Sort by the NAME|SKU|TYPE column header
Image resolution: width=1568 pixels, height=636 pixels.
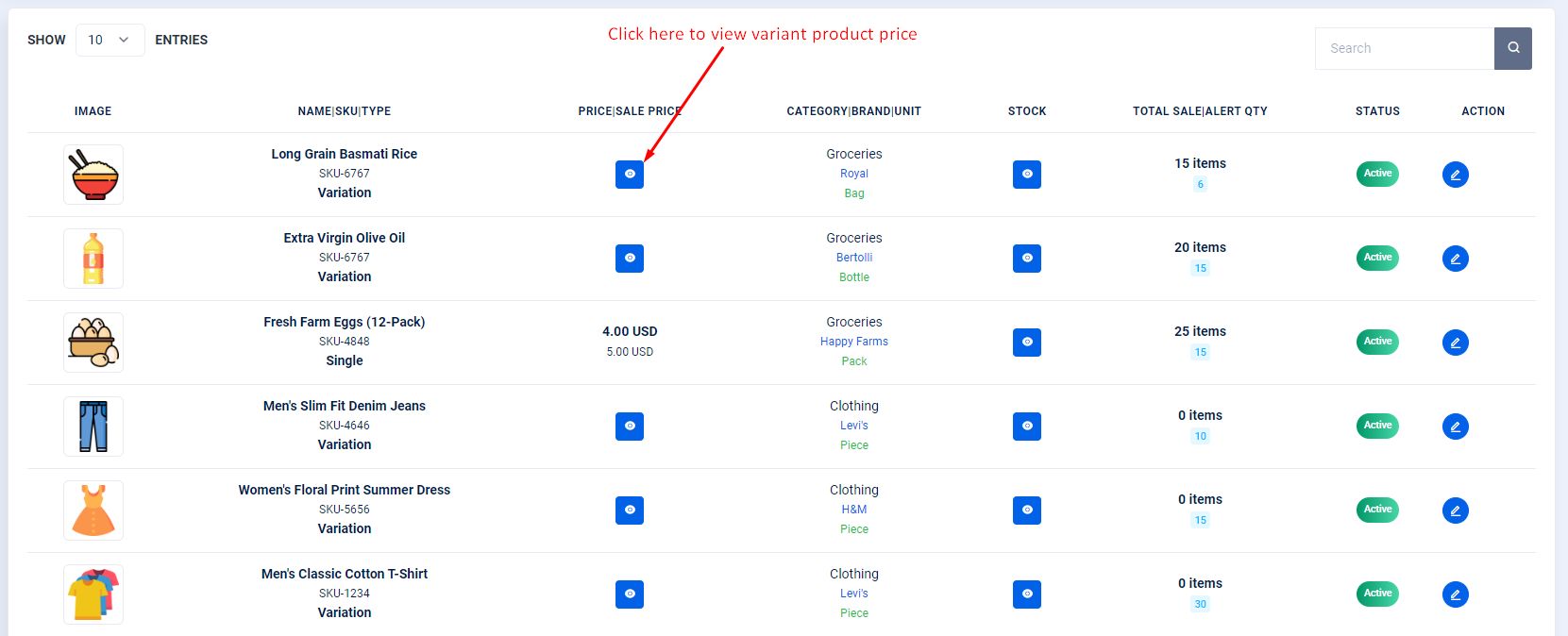[345, 111]
